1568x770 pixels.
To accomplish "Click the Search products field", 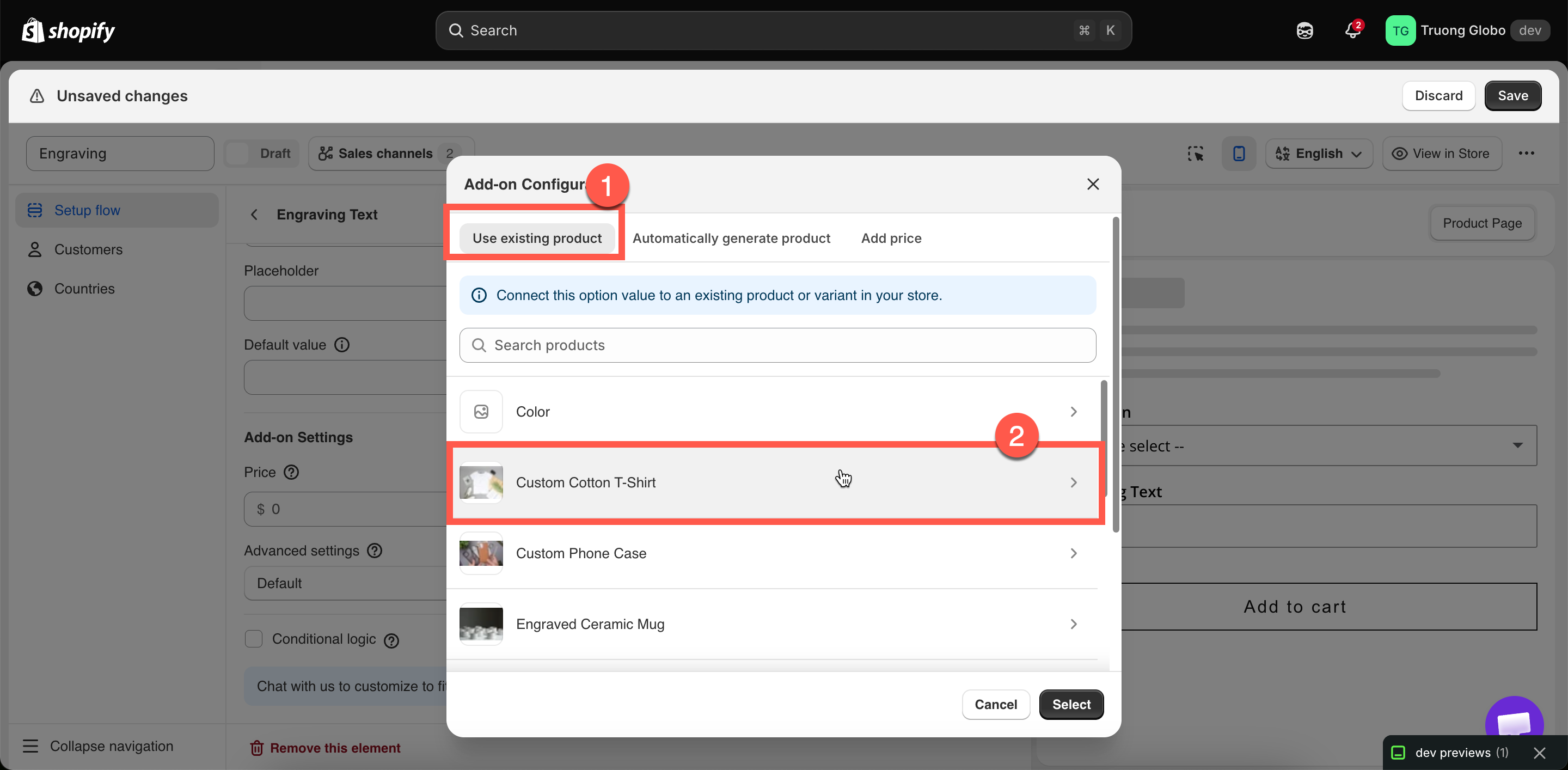I will coord(777,345).
